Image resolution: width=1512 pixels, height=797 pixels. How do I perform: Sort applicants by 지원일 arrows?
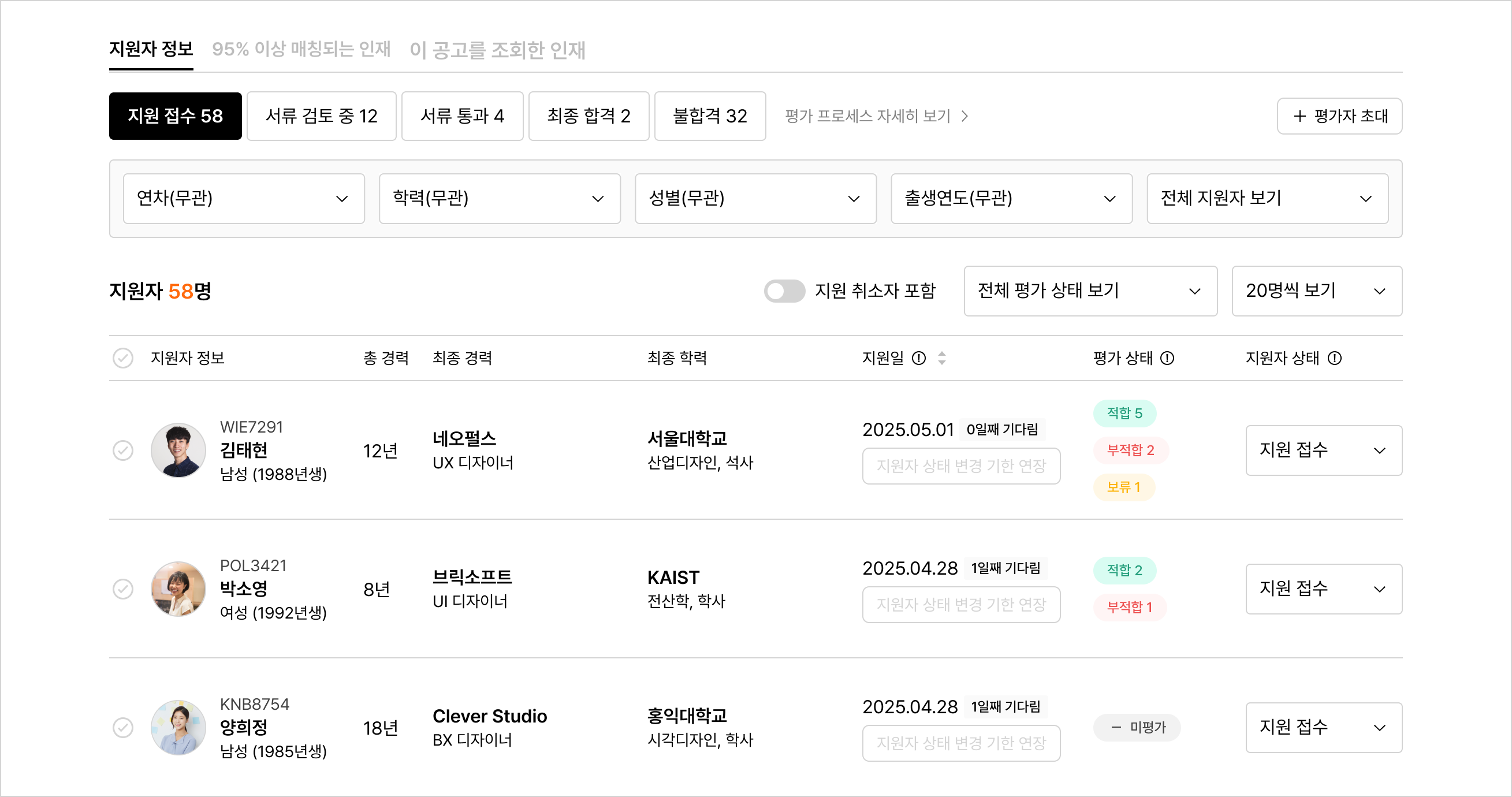coord(942,358)
